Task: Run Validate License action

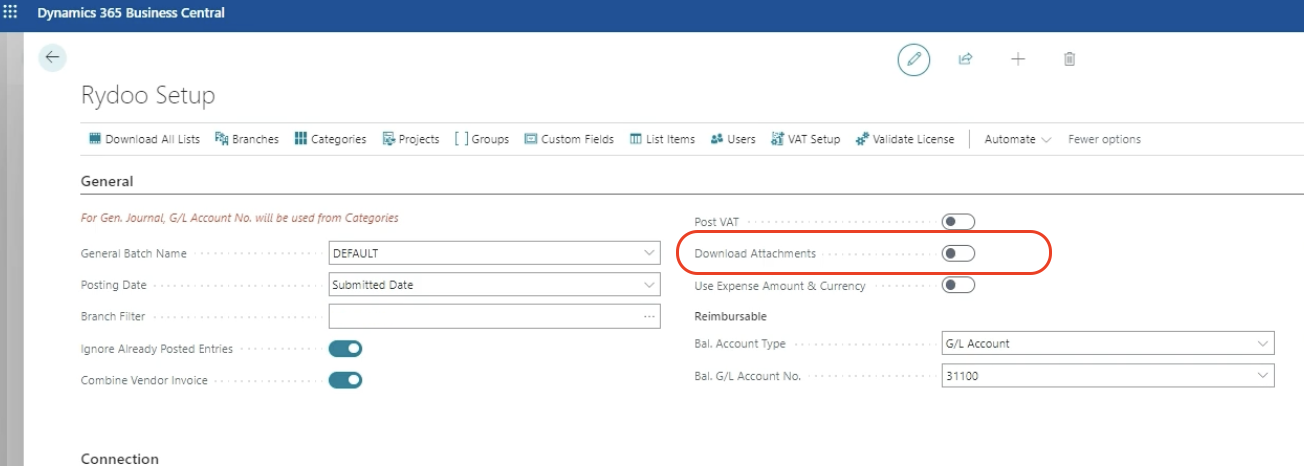Action: coord(905,139)
